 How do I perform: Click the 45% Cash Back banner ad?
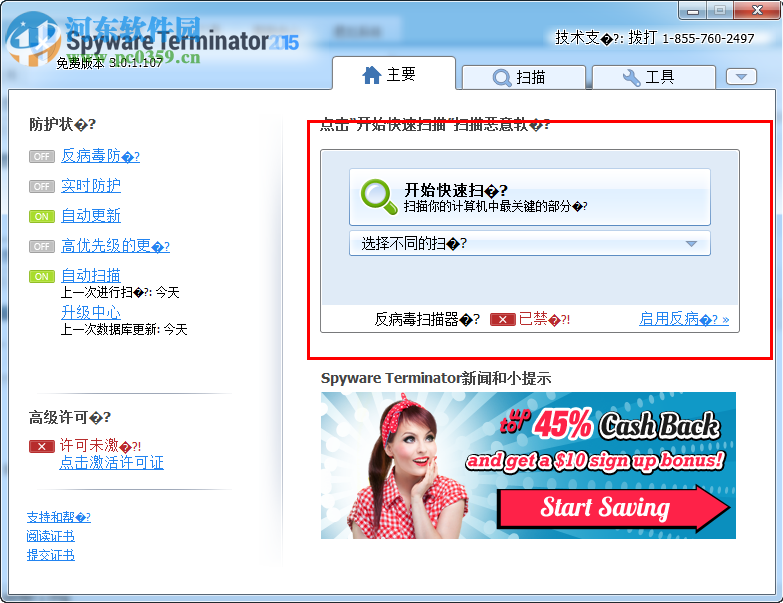tap(528, 466)
